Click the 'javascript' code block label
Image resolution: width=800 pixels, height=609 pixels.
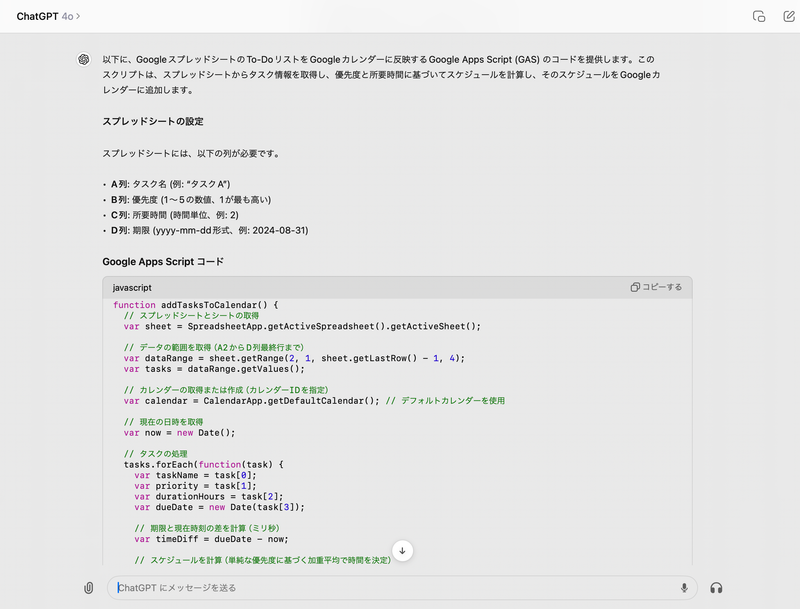tap(132, 288)
